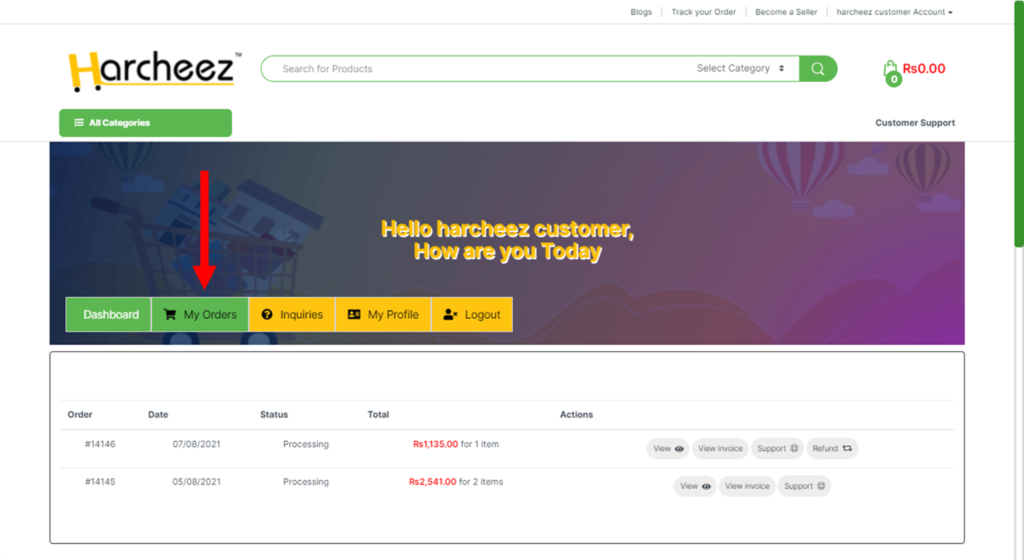Viewport: 1024px width, 560px height.
Task: Click the cart icon on My Orders tab
Action: pyautogui.click(x=170, y=314)
